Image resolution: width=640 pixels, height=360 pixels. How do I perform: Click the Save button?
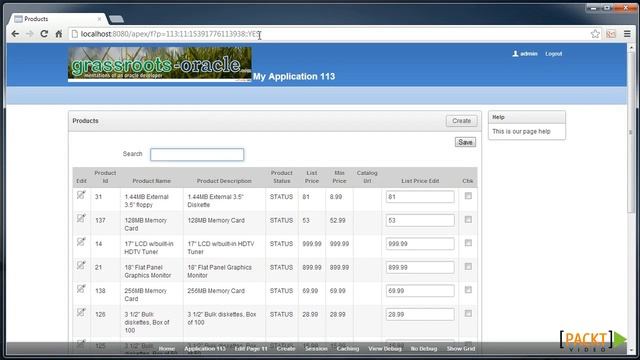point(465,142)
